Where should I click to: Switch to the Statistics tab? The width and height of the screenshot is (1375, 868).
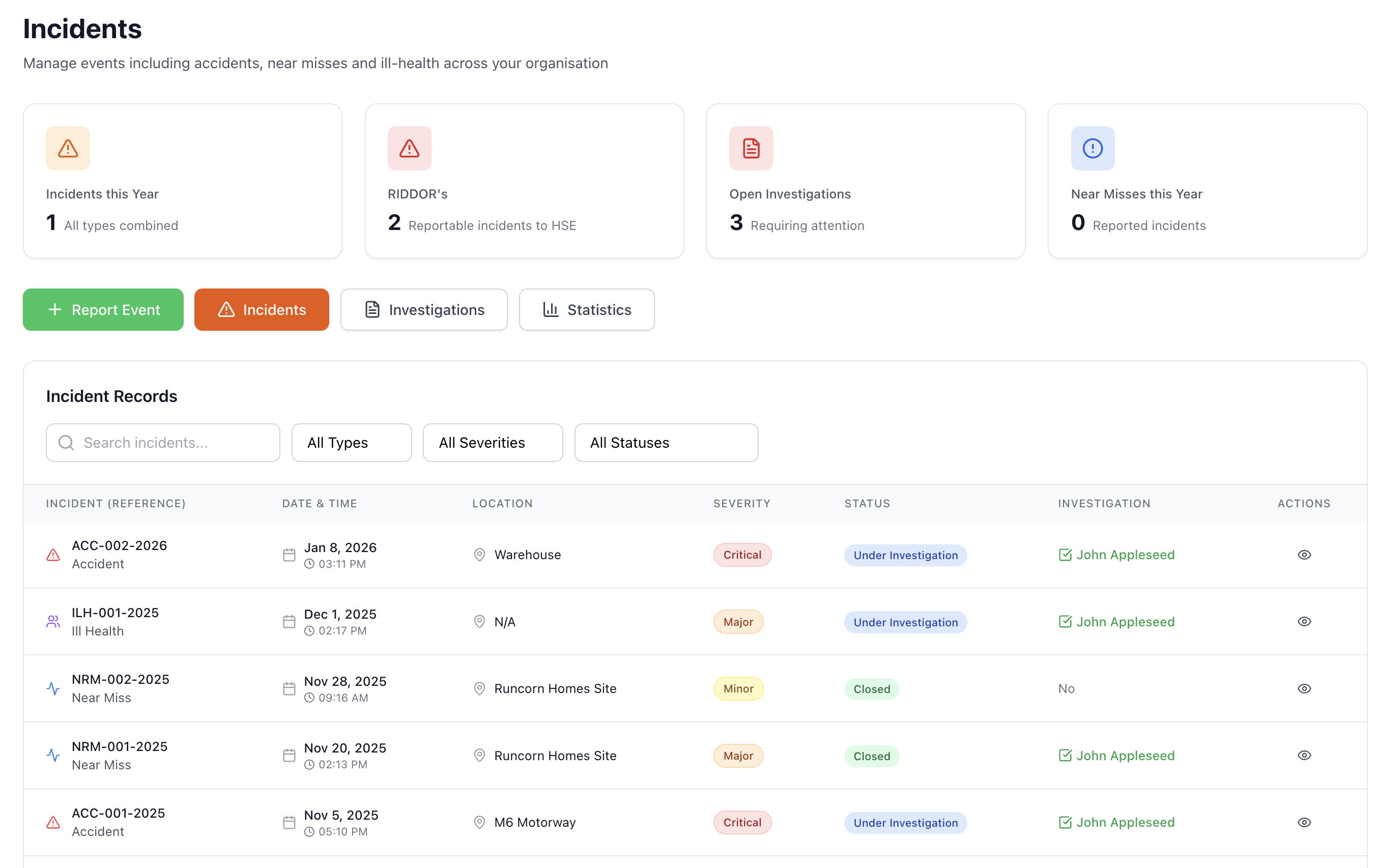(586, 309)
